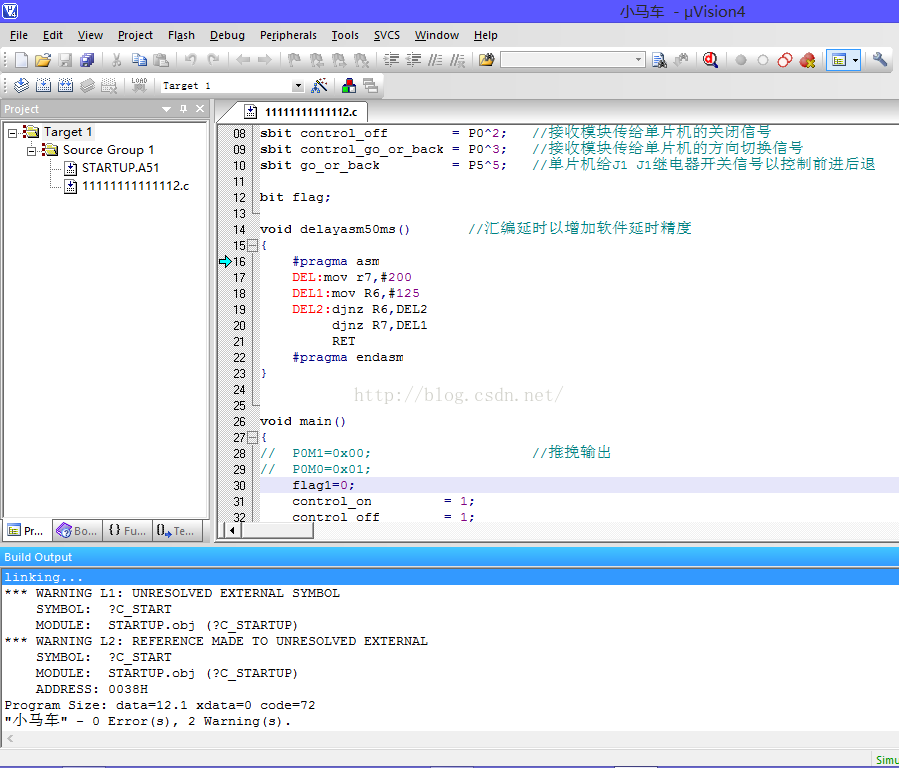899x768 pixels.
Task: Fold the main function at line 27
Action: (x=252, y=438)
